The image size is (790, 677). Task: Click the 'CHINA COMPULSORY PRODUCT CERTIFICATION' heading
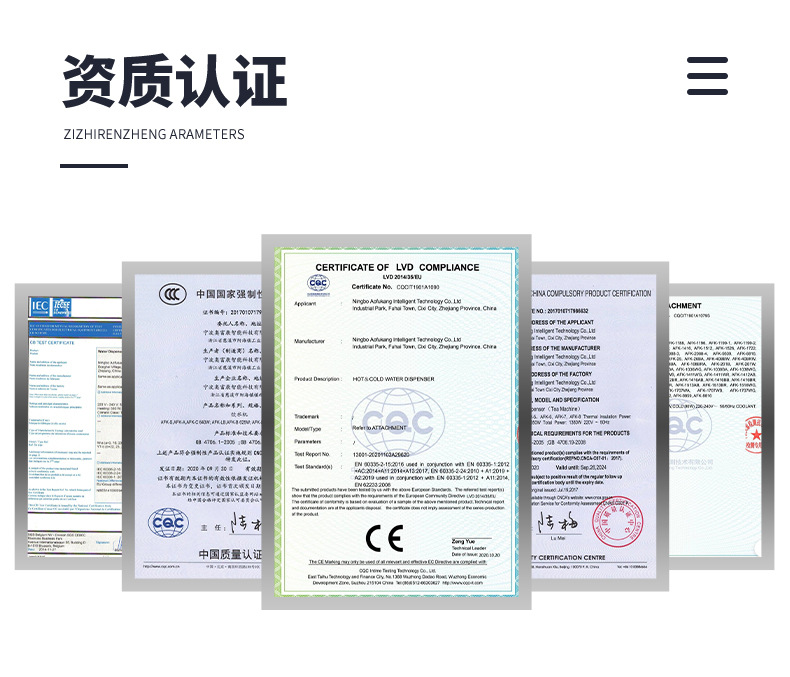click(x=591, y=293)
